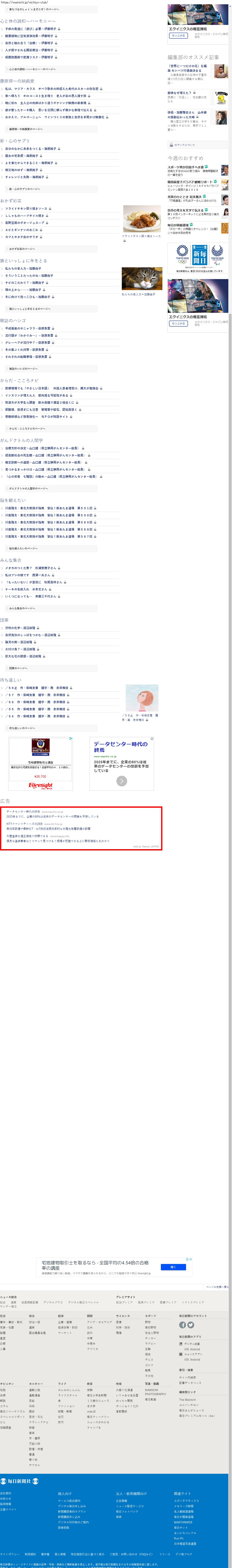Open the cat photo thumbnail

(142, 279)
